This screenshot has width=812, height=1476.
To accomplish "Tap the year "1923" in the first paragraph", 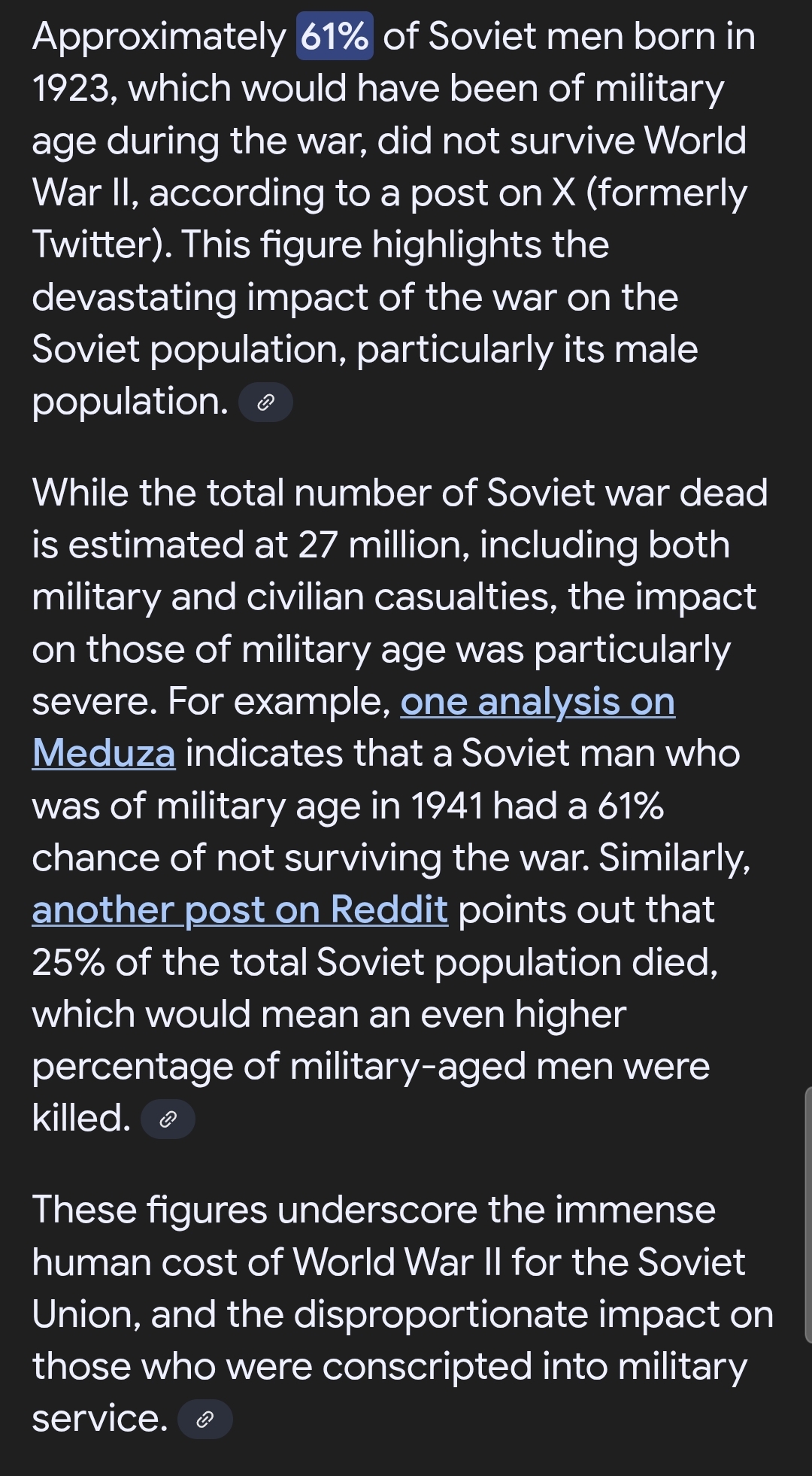I will (72, 89).
